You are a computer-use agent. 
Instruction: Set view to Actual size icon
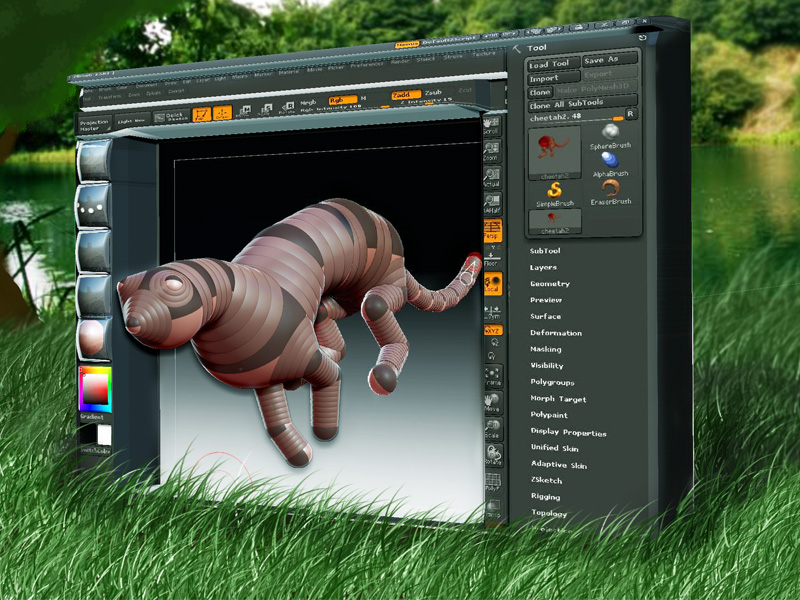[492, 177]
